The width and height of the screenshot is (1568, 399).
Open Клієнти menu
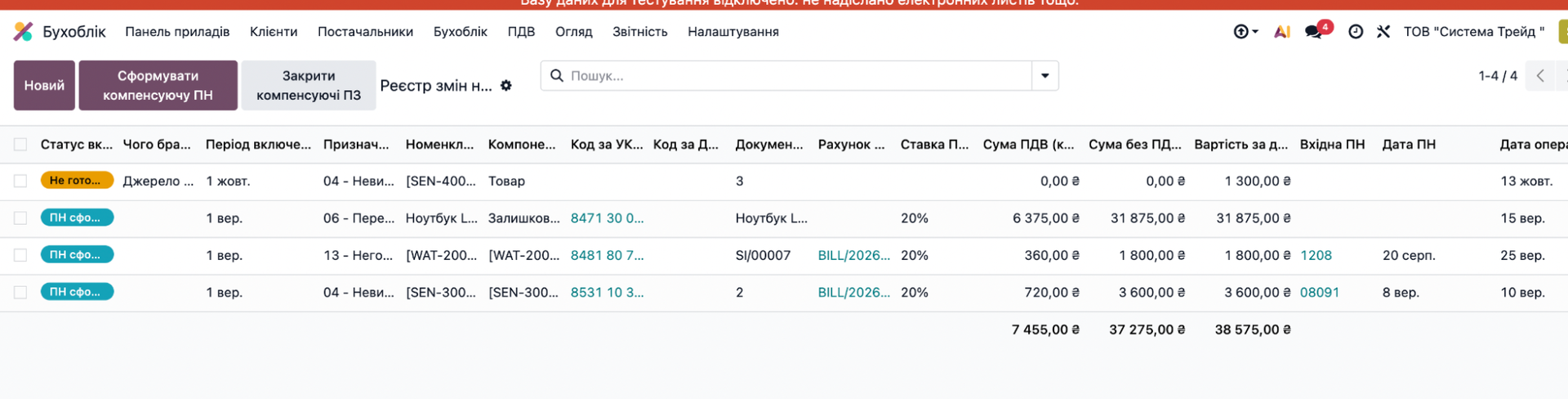pyautogui.click(x=274, y=32)
